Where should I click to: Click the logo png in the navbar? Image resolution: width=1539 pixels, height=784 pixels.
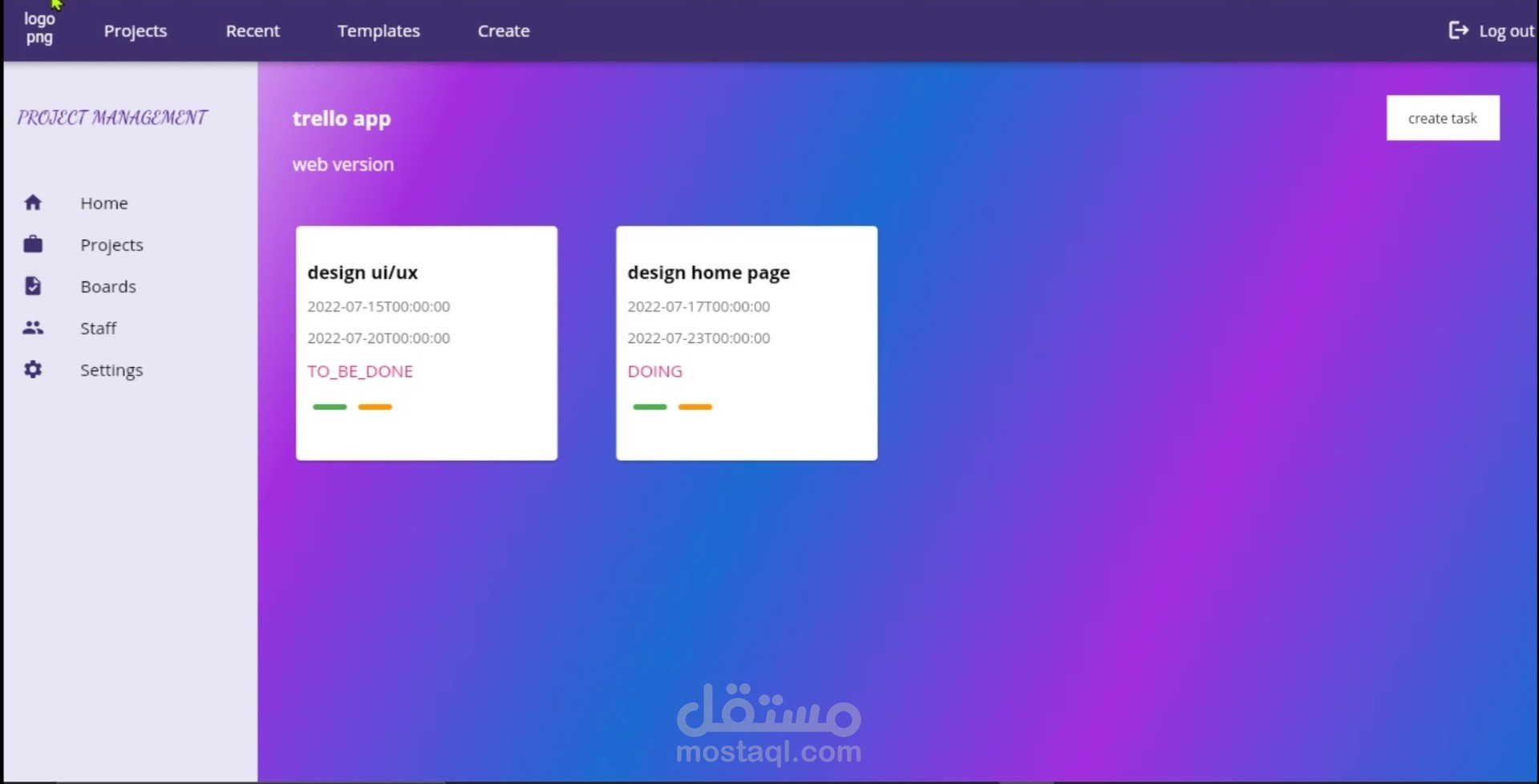pyautogui.click(x=39, y=28)
